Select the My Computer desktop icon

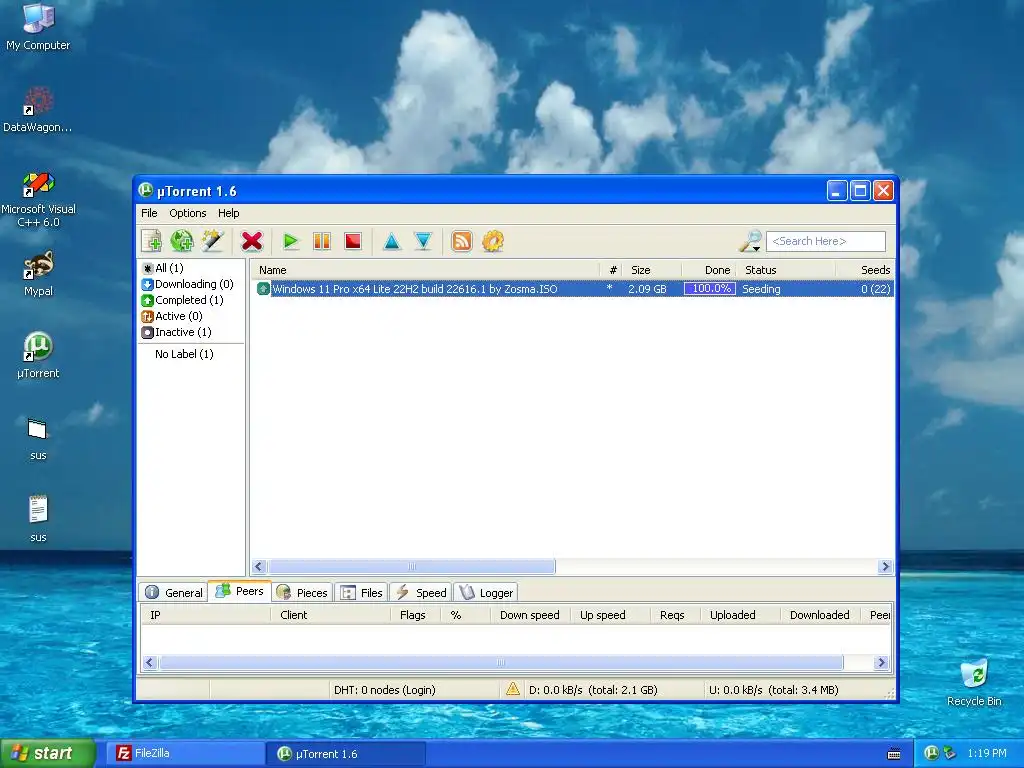(x=38, y=26)
